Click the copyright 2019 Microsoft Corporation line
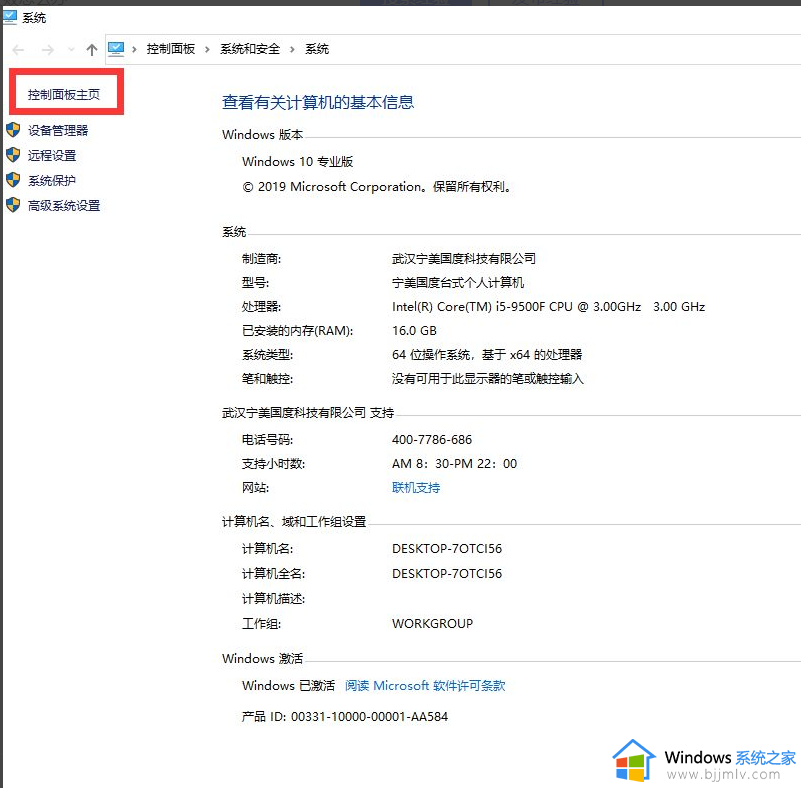Image resolution: width=801 pixels, height=788 pixels. point(377,186)
